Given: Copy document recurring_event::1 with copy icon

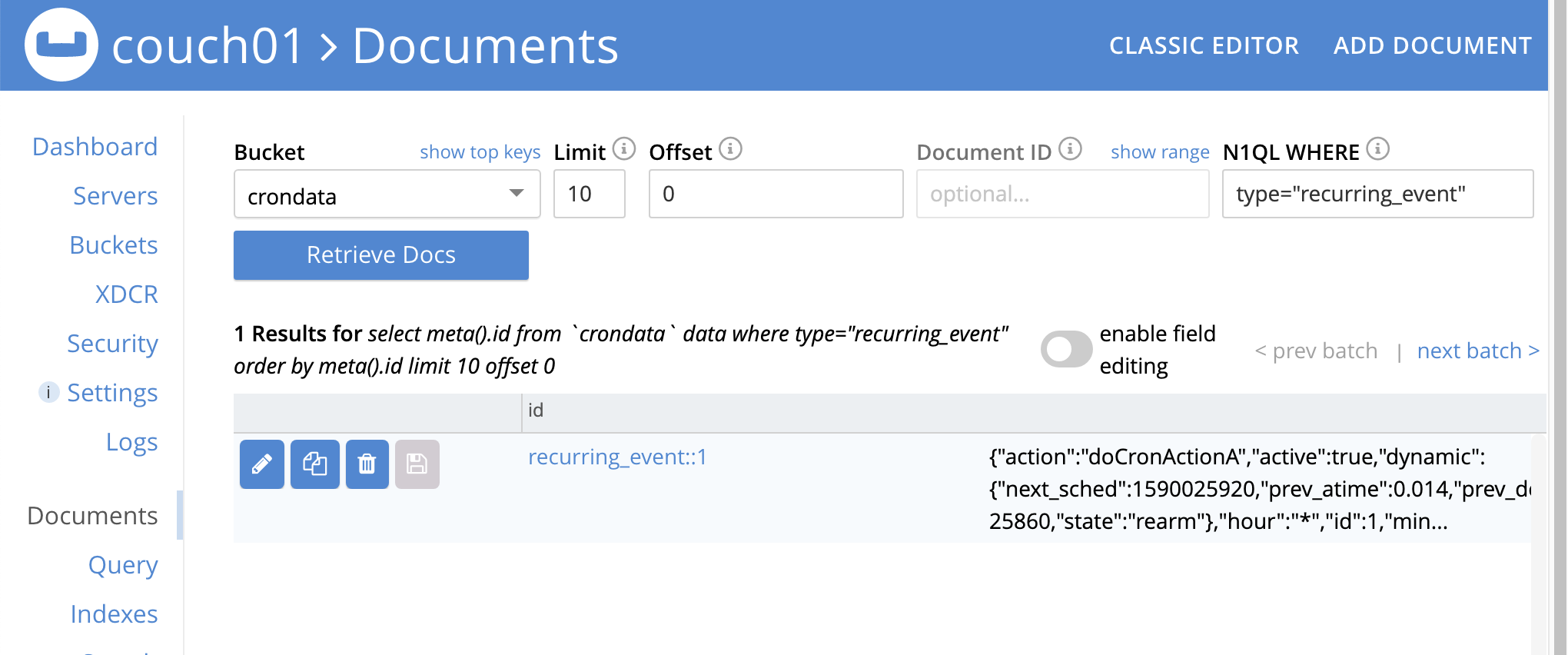Looking at the screenshot, I should pyautogui.click(x=315, y=464).
